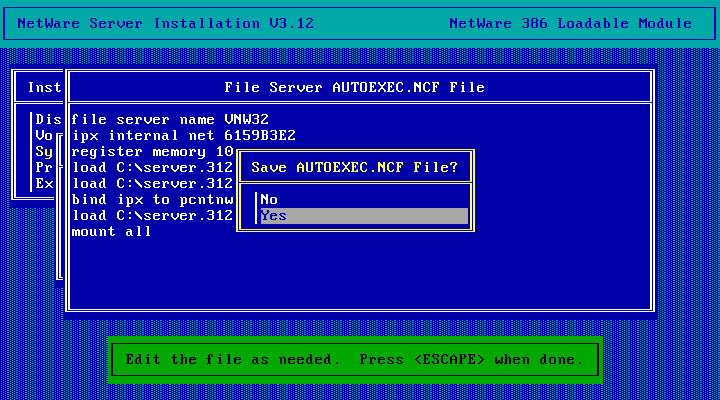This screenshot has width=720, height=400.
Task: Click the first 'load C:\server.312' line
Action: [152, 168]
